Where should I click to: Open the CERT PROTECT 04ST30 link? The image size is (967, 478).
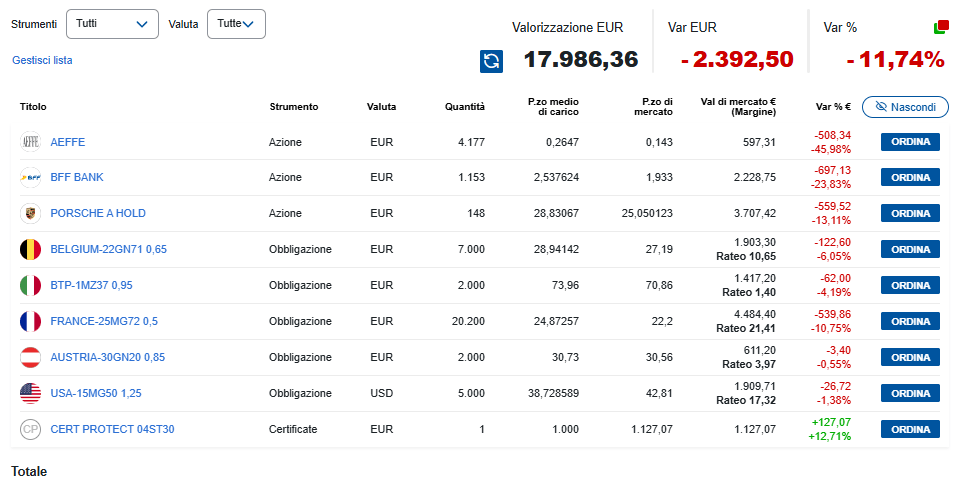tap(112, 429)
